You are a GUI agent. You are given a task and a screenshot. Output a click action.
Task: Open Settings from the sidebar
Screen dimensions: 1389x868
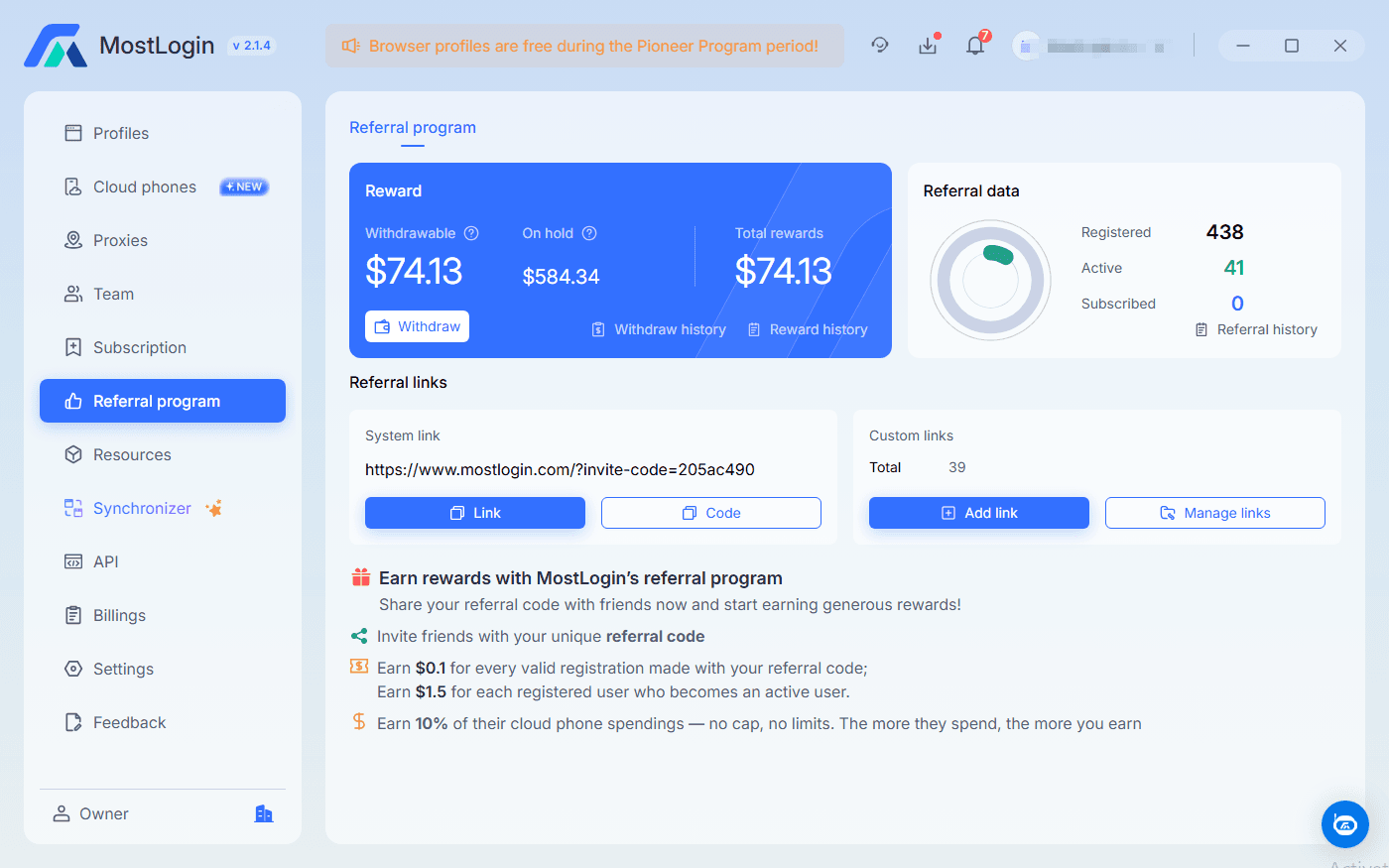pos(163,669)
